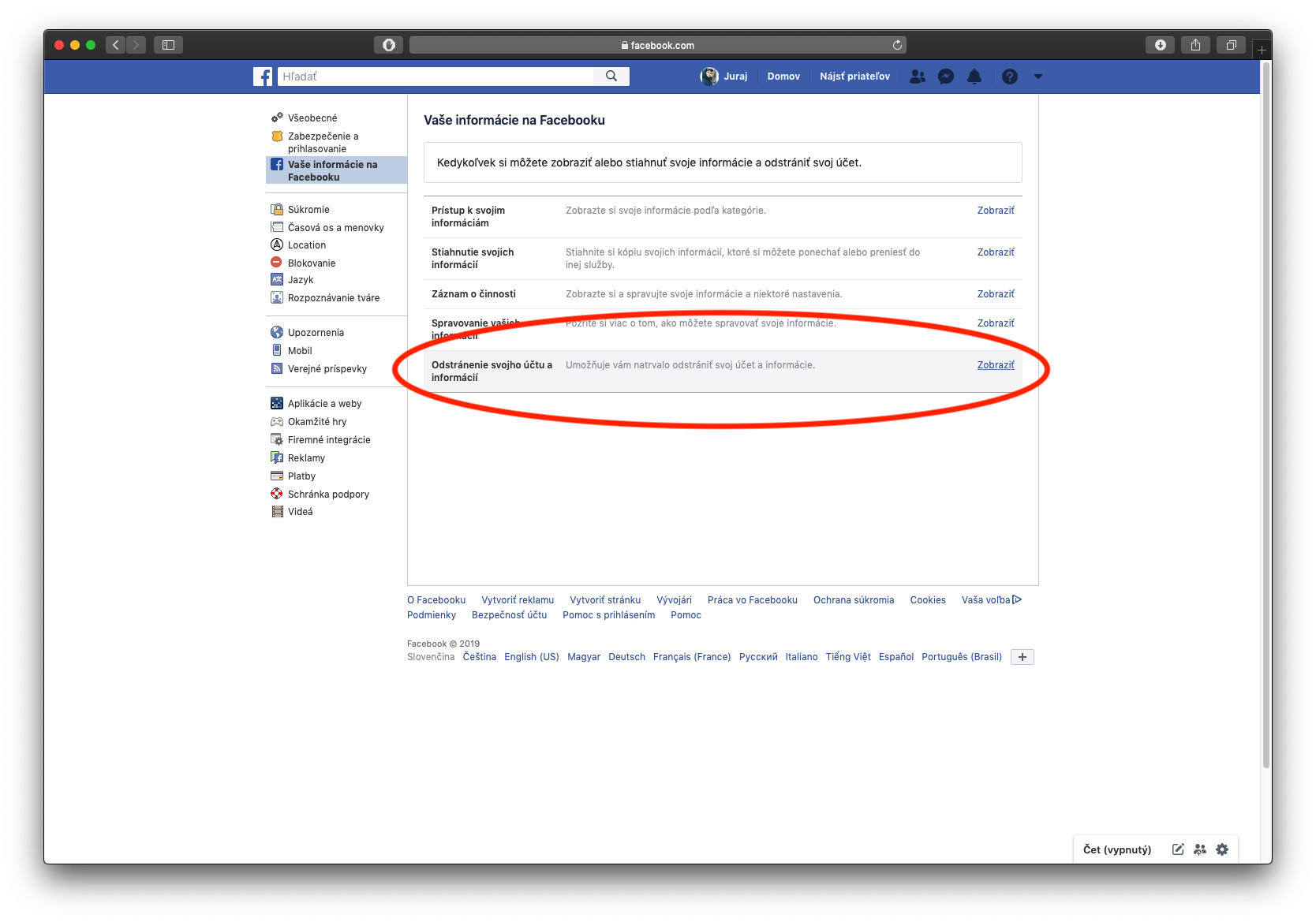Select Všeobecné settings
The width and height of the screenshot is (1316, 922).
pyautogui.click(x=312, y=118)
